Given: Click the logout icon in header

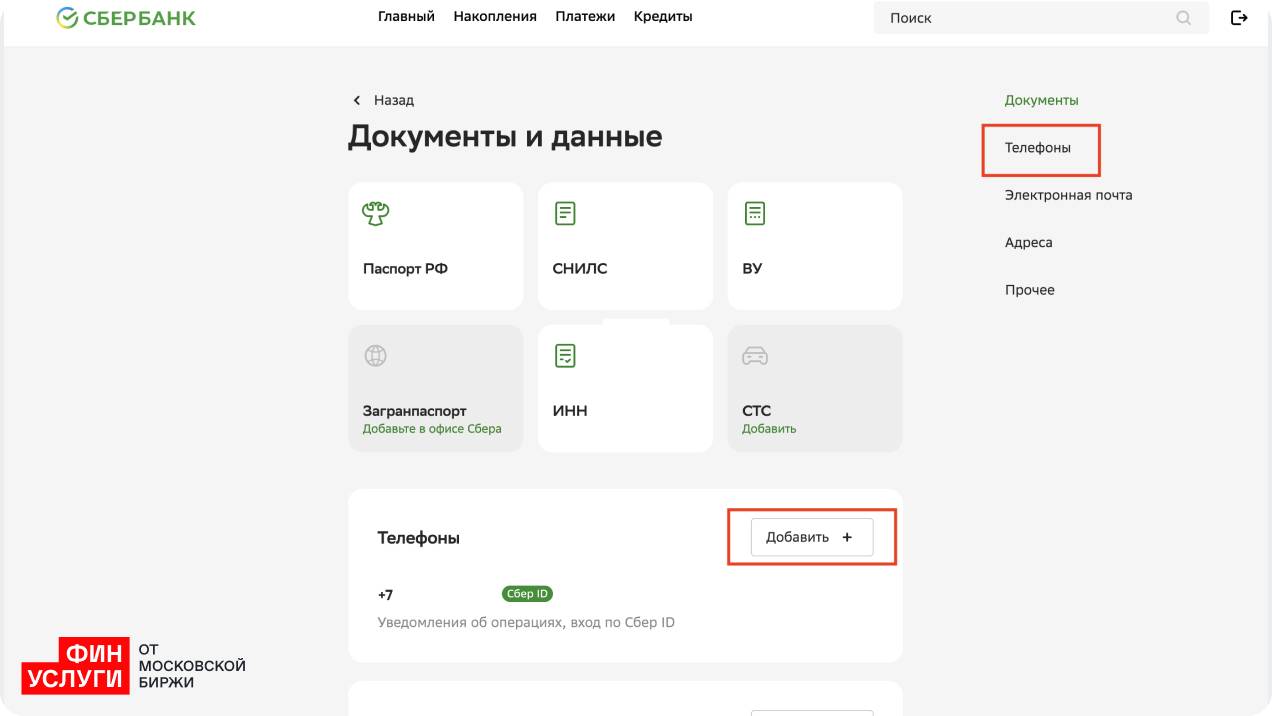Looking at the screenshot, I should (1239, 18).
